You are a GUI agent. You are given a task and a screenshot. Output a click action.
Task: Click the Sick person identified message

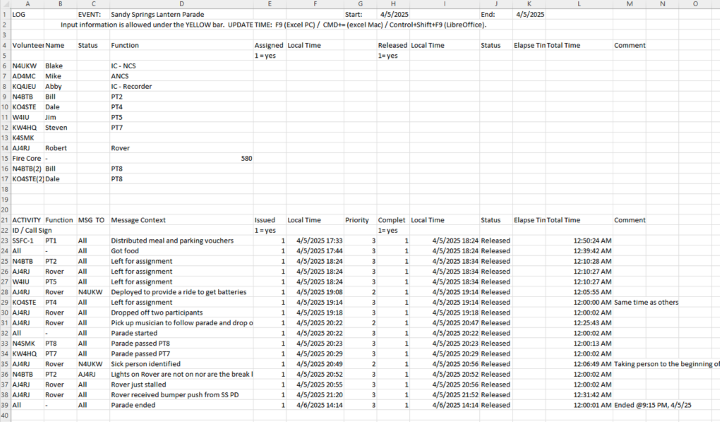tap(145, 364)
